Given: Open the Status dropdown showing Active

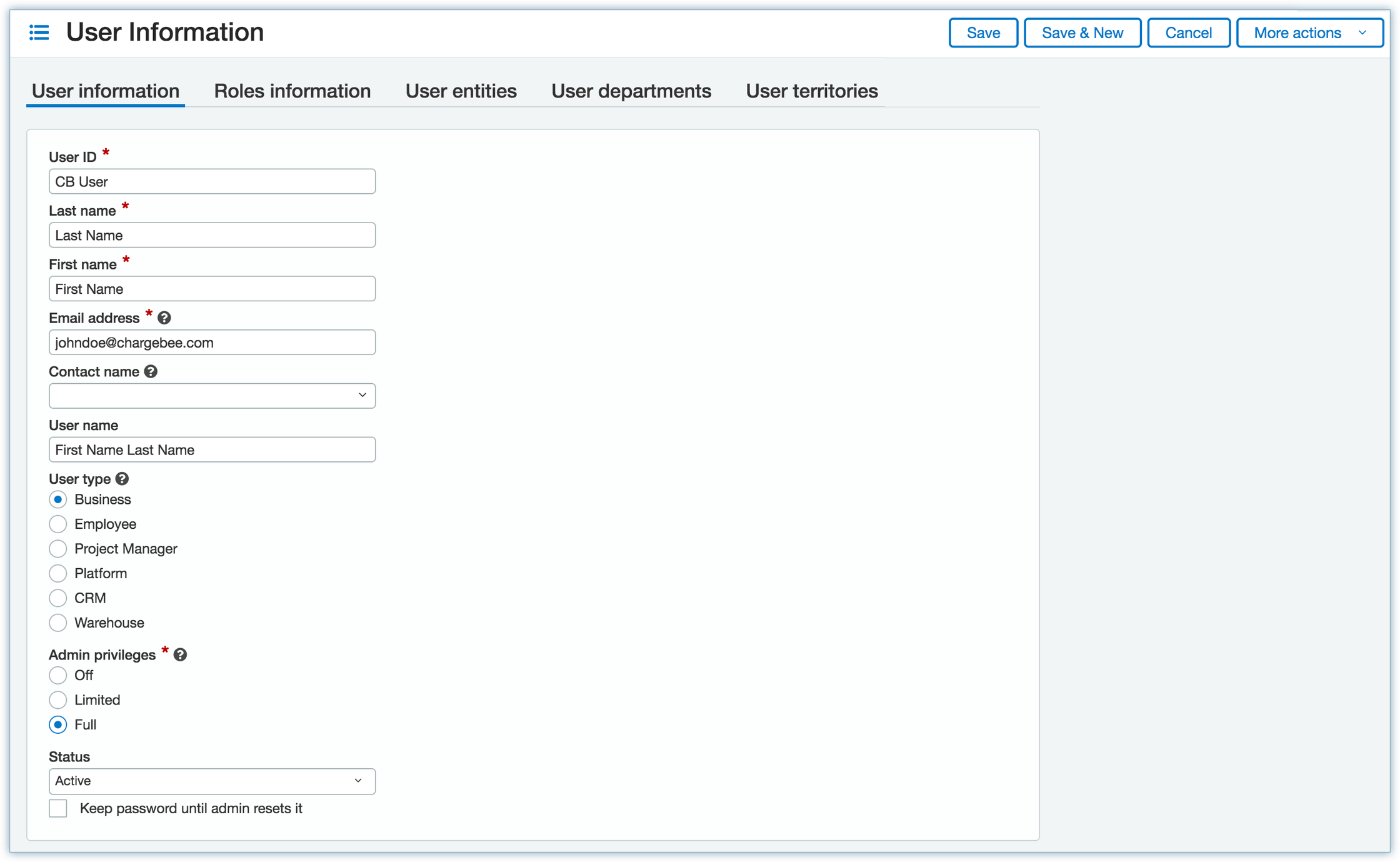Looking at the screenshot, I should click(x=212, y=781).
